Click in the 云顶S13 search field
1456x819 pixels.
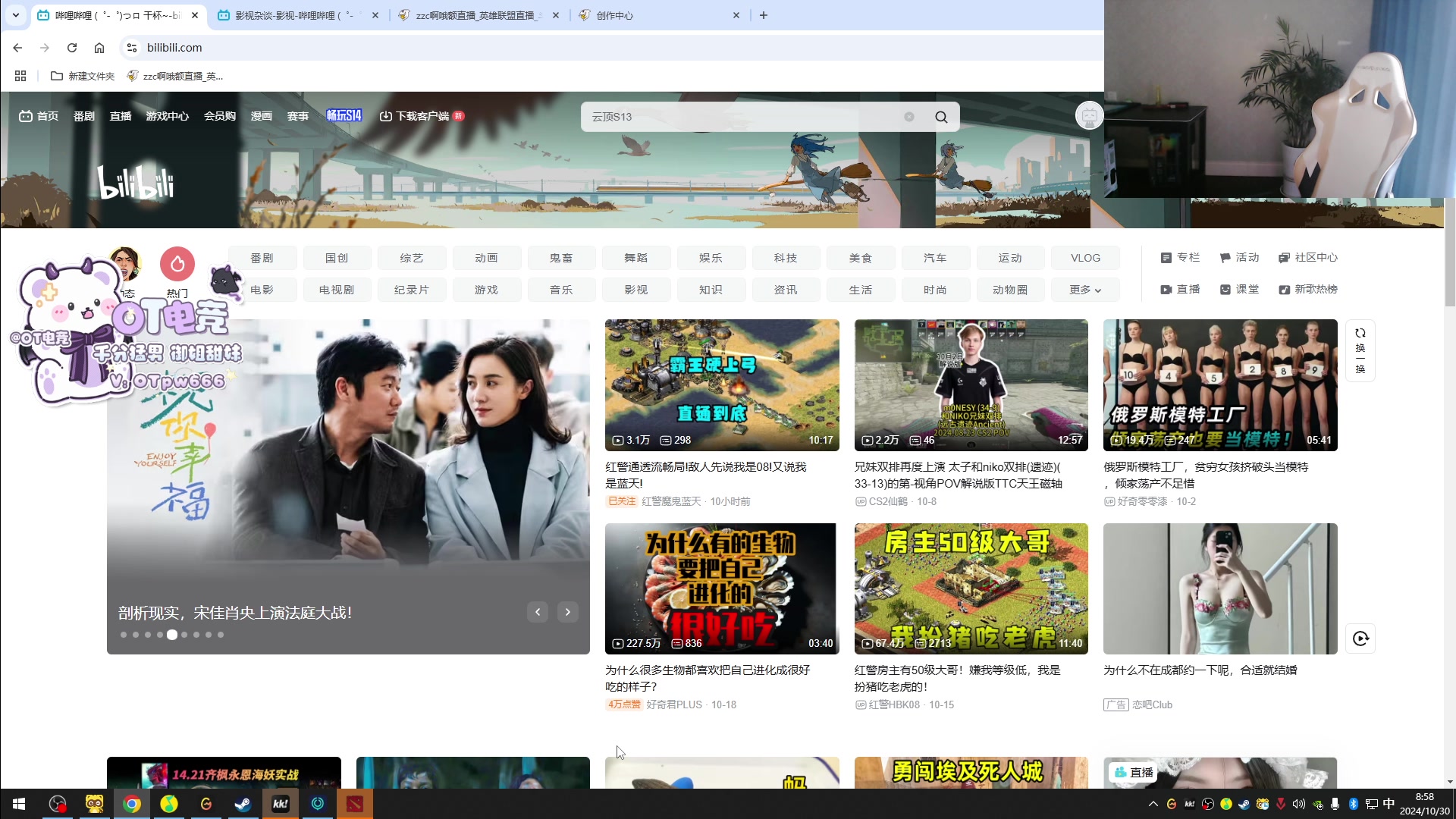(x=743, y=117)
